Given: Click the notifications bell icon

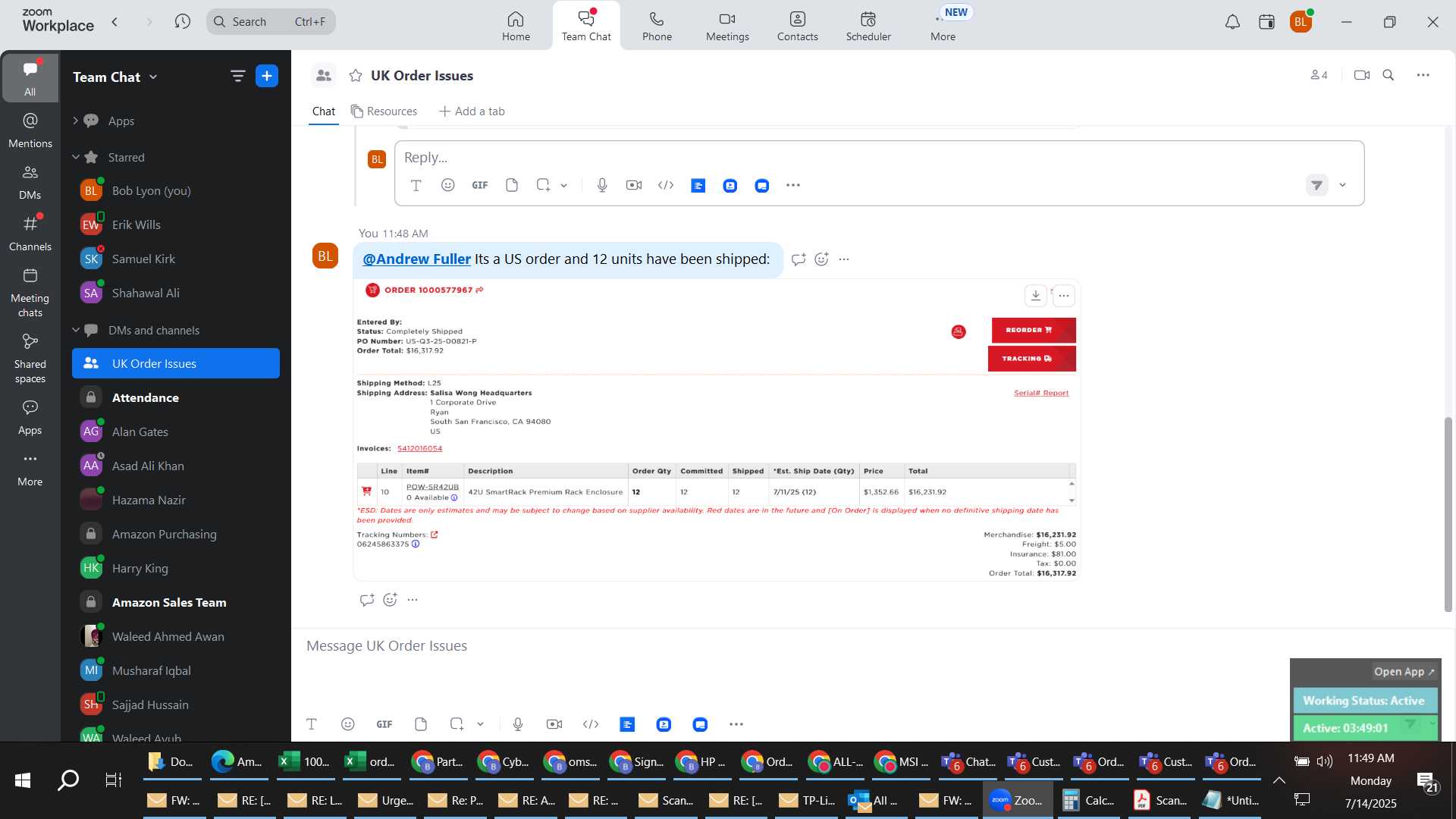Looking at the screenshot, I should click(x=1232, y=22).
